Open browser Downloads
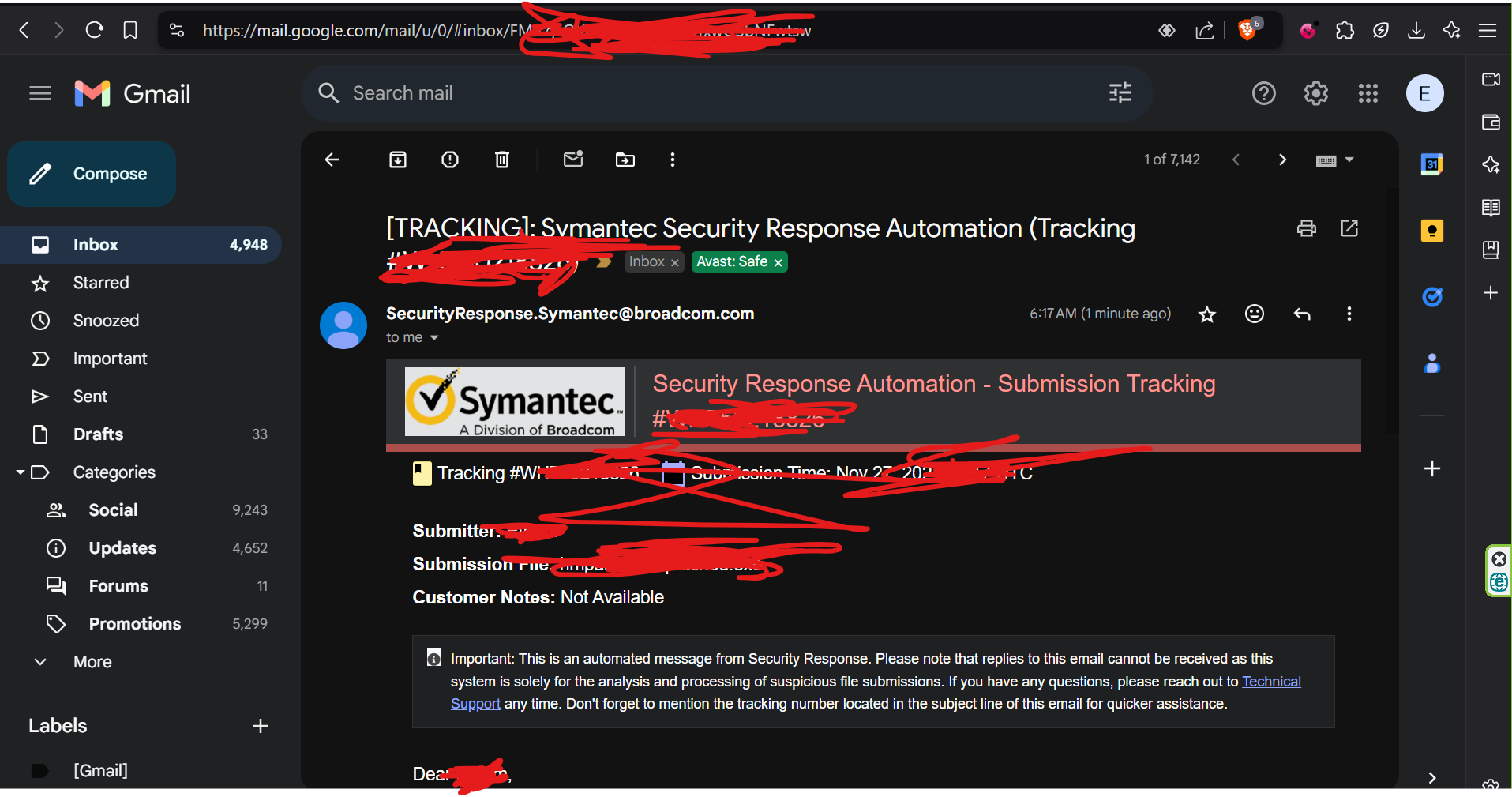Image resolution: width=1512 pixels, height=797 pixels. pyautogui.click(x=1416, y=30)
